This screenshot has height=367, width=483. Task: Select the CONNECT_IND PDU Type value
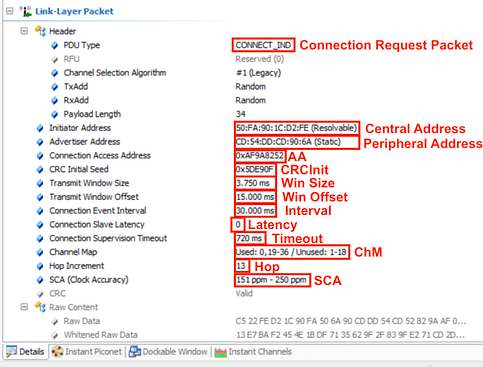[263, 45]
